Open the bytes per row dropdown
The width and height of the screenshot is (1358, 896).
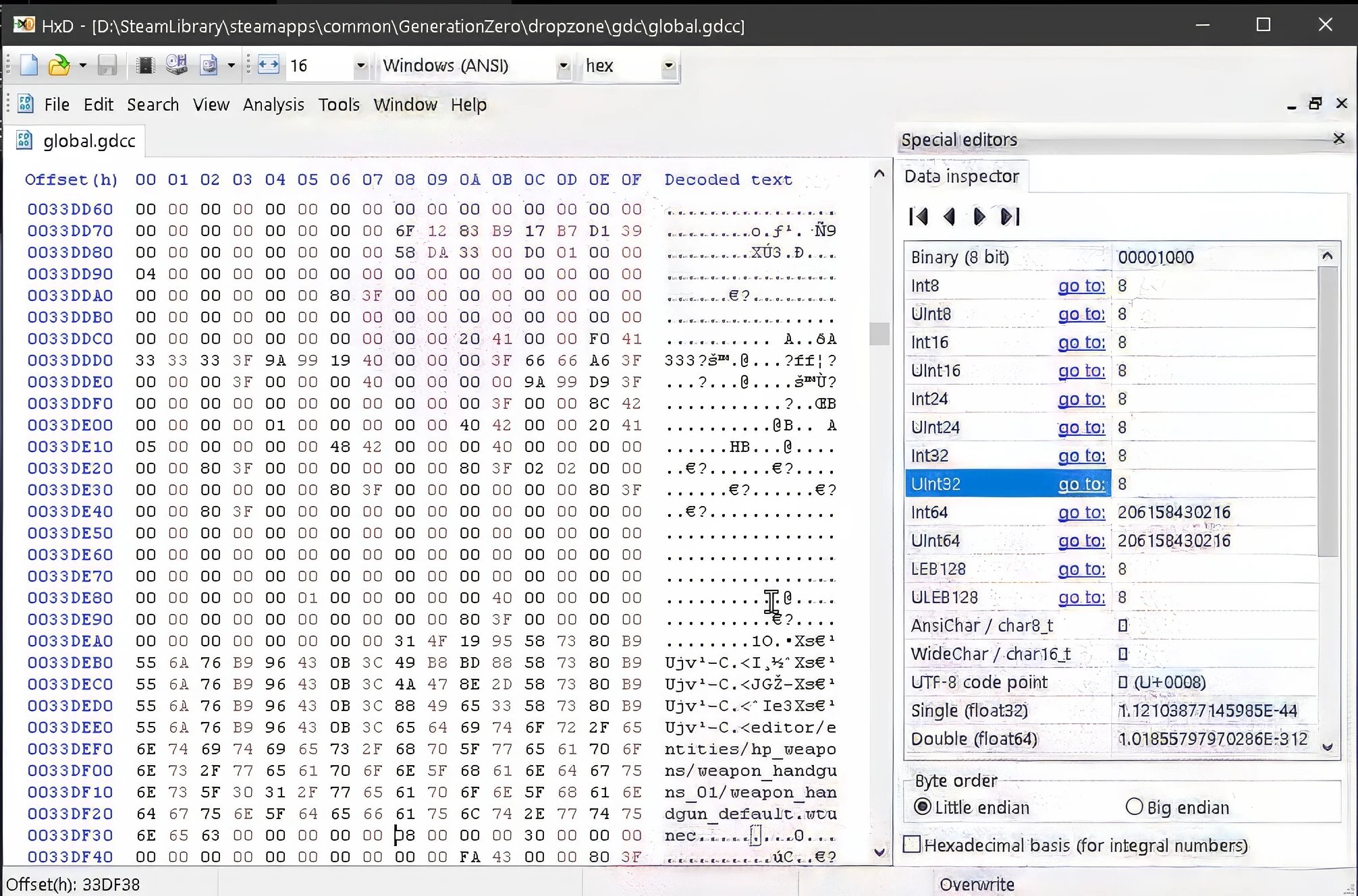[x=361, y=65]
